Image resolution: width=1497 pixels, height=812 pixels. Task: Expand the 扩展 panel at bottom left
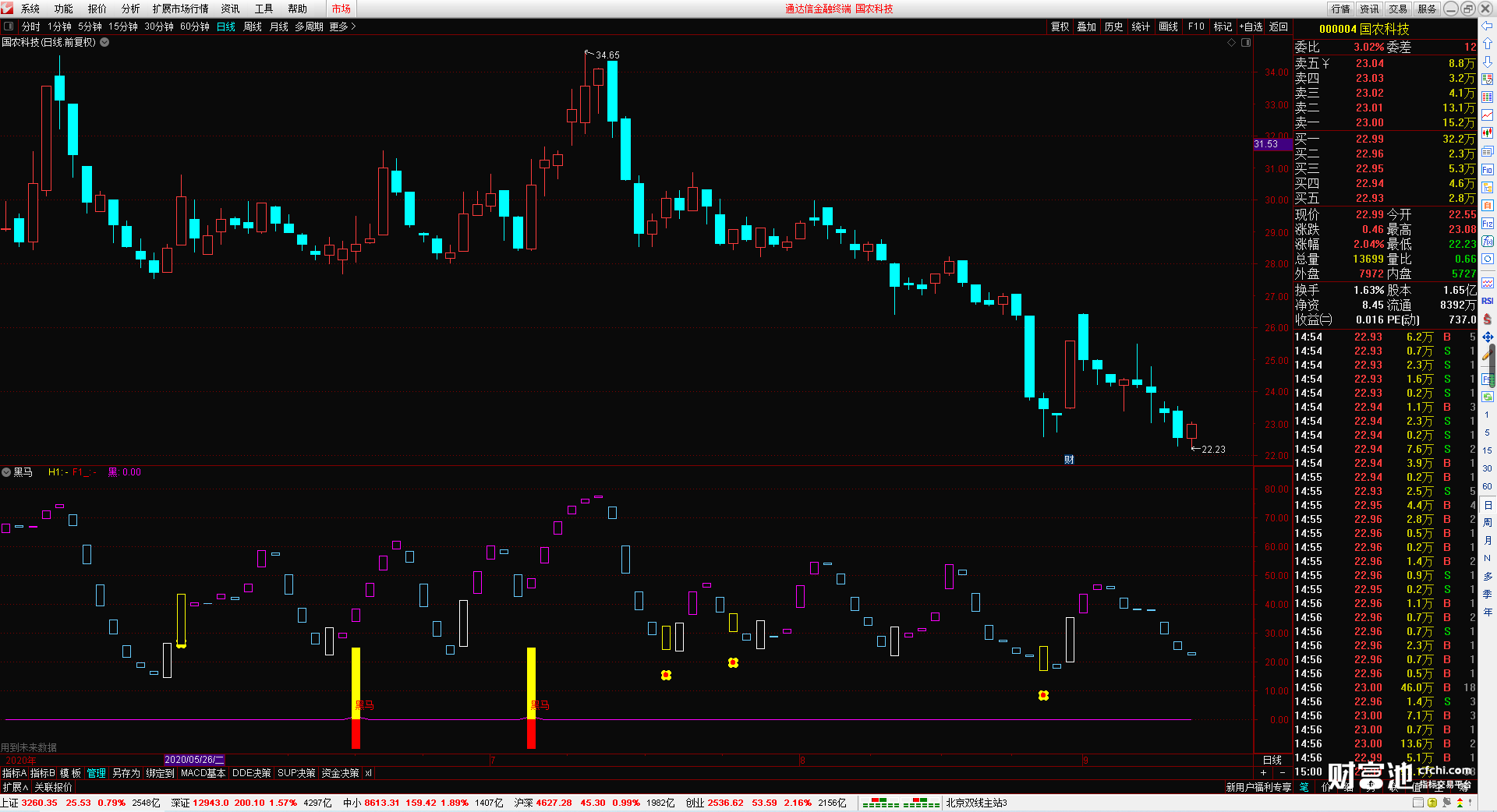click(15, 787)
